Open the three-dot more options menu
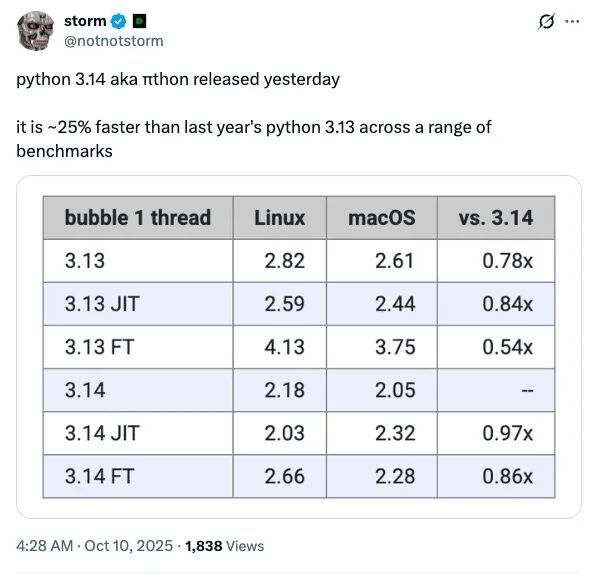Screen dimensions: 589x574 pos(572,21)
